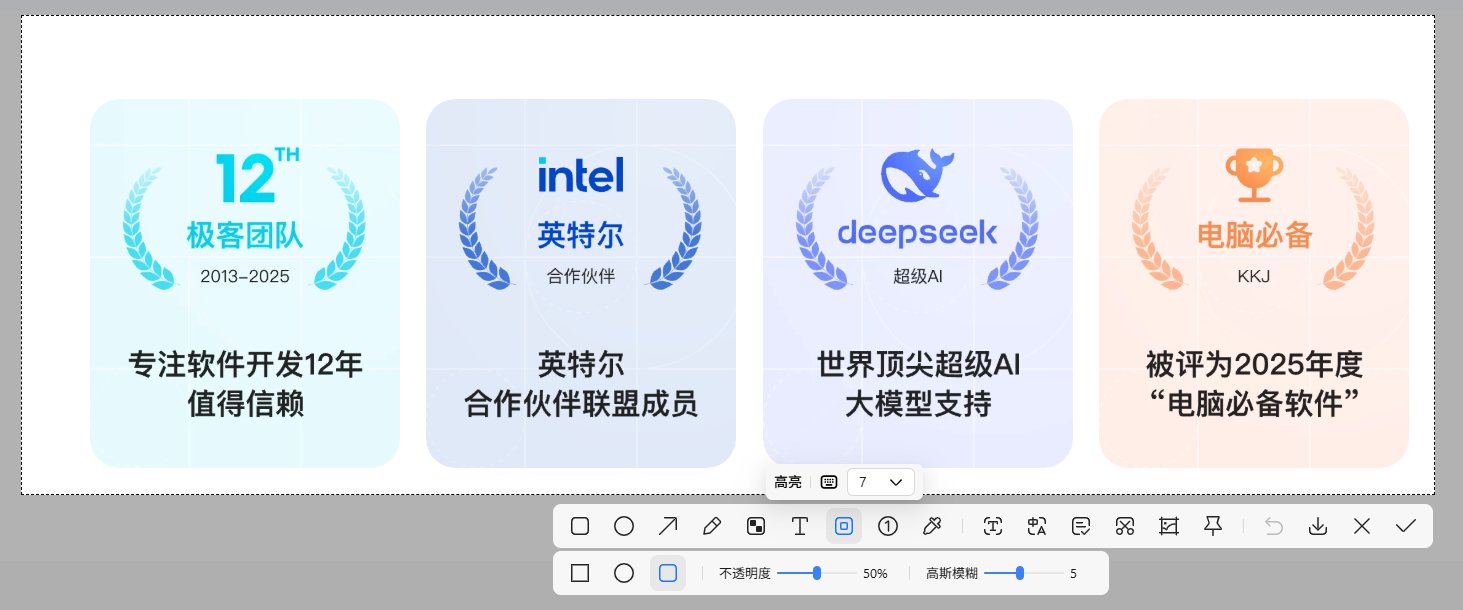The height and width of the screenshot is (610, 1463).
Task: Click the text 极客团队
Action: click(244, 235)
